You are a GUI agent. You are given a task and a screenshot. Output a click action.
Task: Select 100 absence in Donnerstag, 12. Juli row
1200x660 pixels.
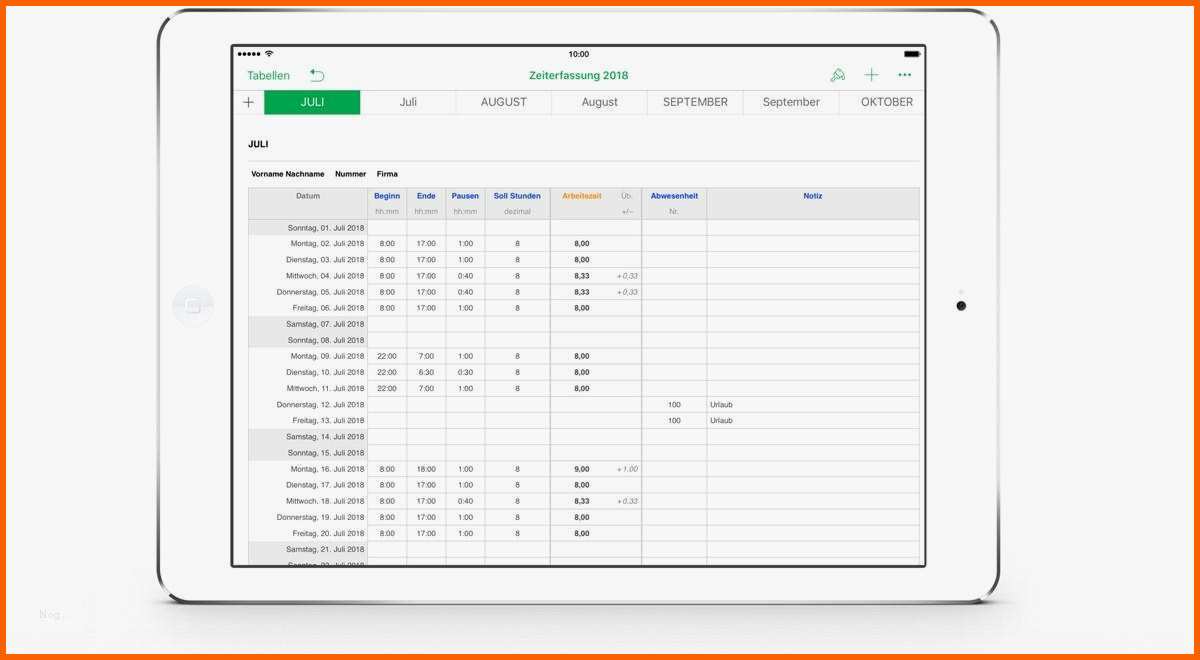[674, 405]
